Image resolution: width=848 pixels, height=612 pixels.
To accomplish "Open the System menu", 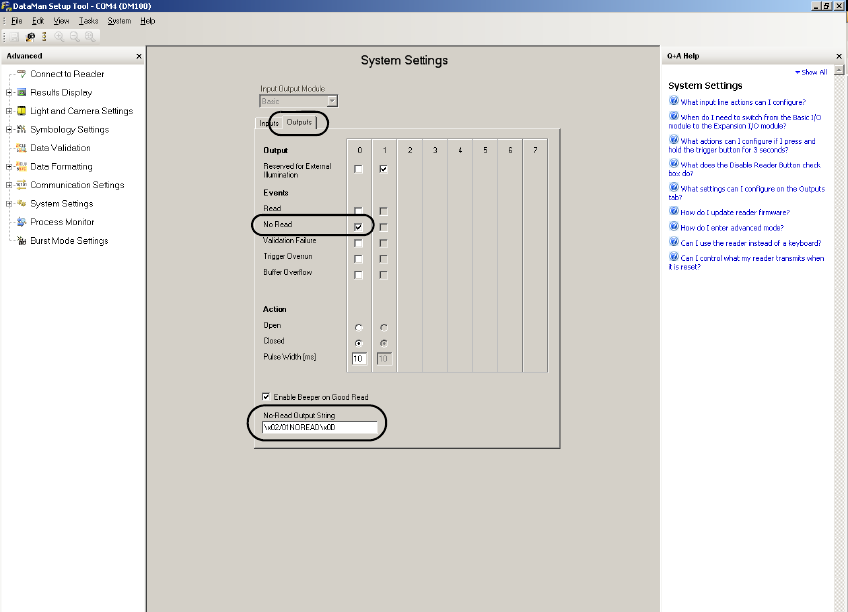I will click(x=119, y=21).
